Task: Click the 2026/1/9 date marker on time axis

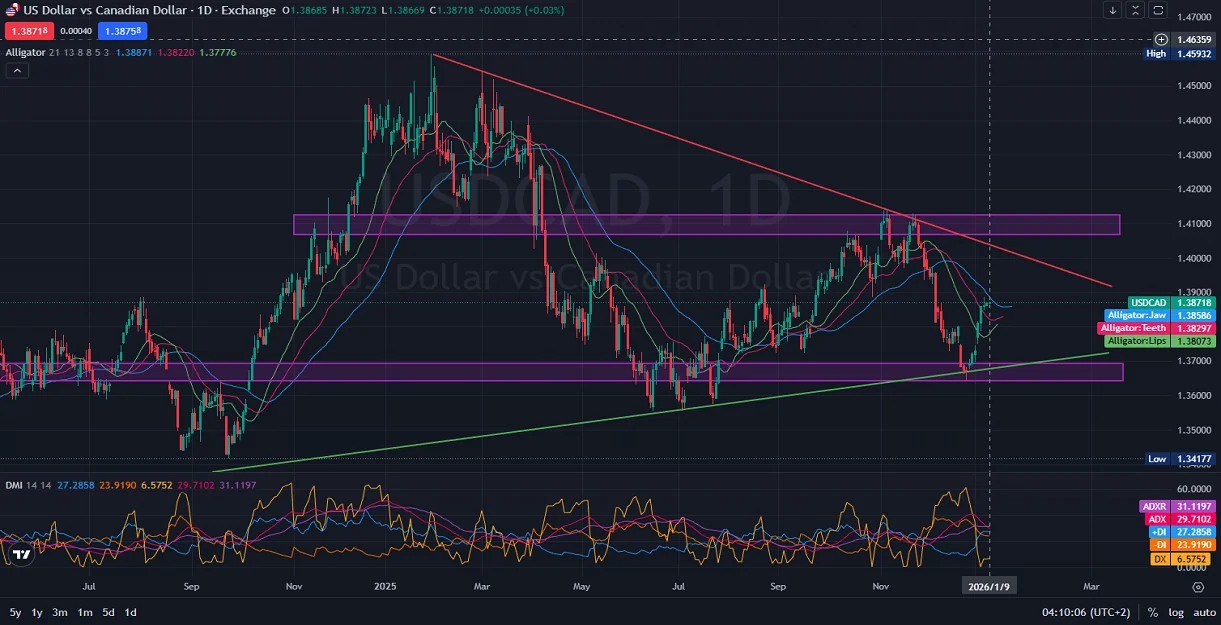Action: 989,587
